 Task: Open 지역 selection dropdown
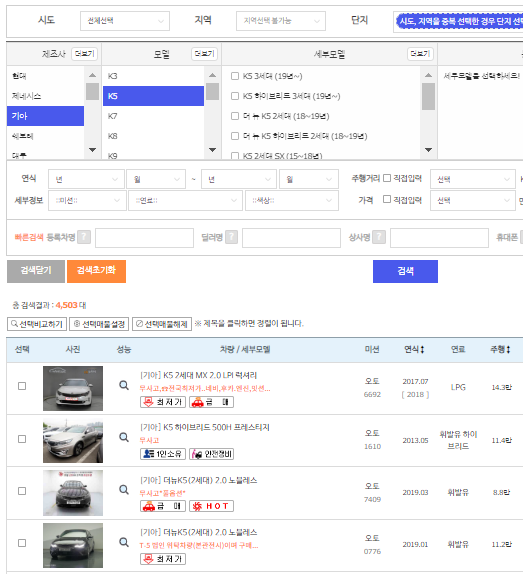coord(281,21)
